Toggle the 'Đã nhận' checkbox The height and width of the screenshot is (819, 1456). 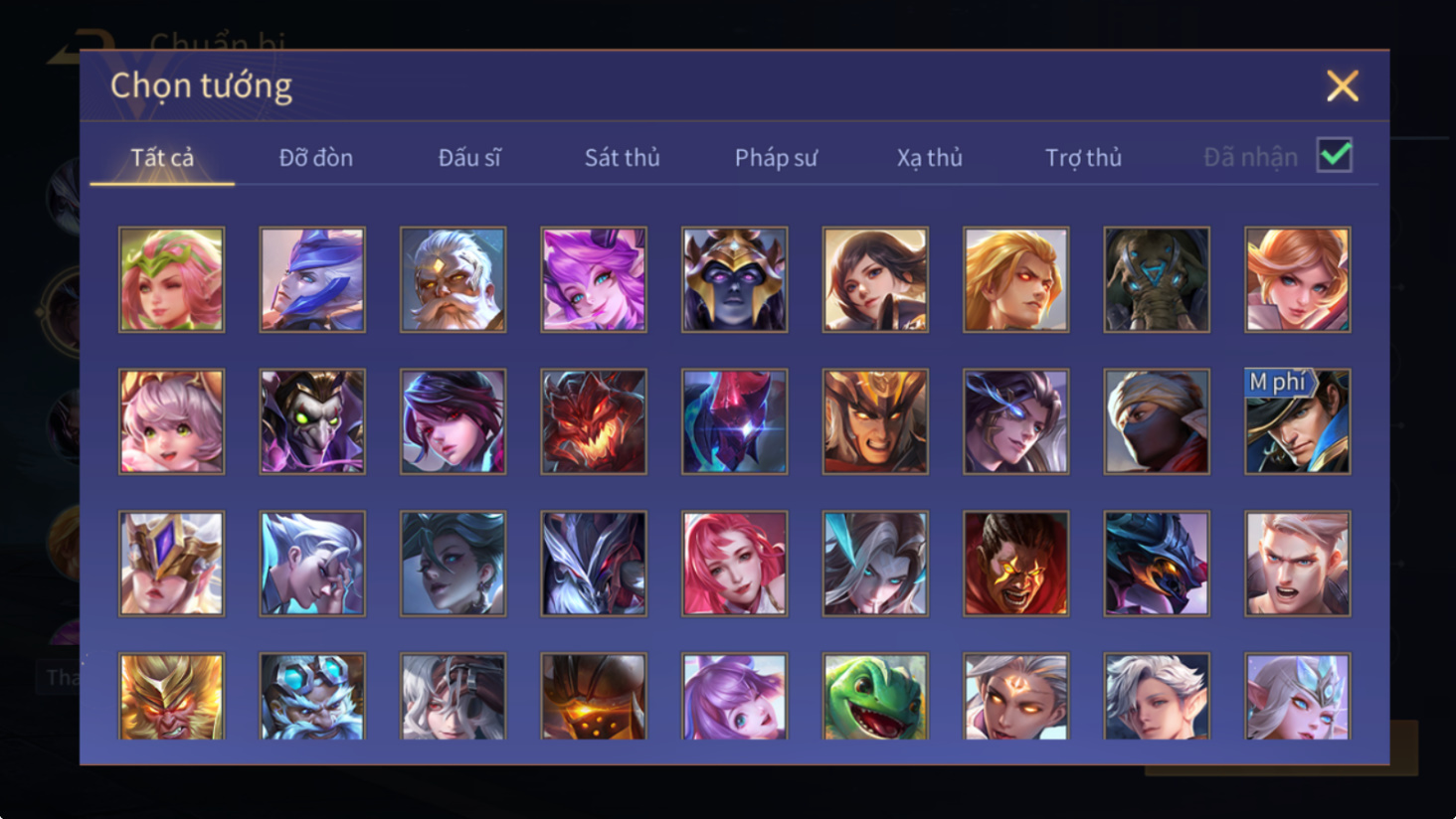click(1334, 155)
